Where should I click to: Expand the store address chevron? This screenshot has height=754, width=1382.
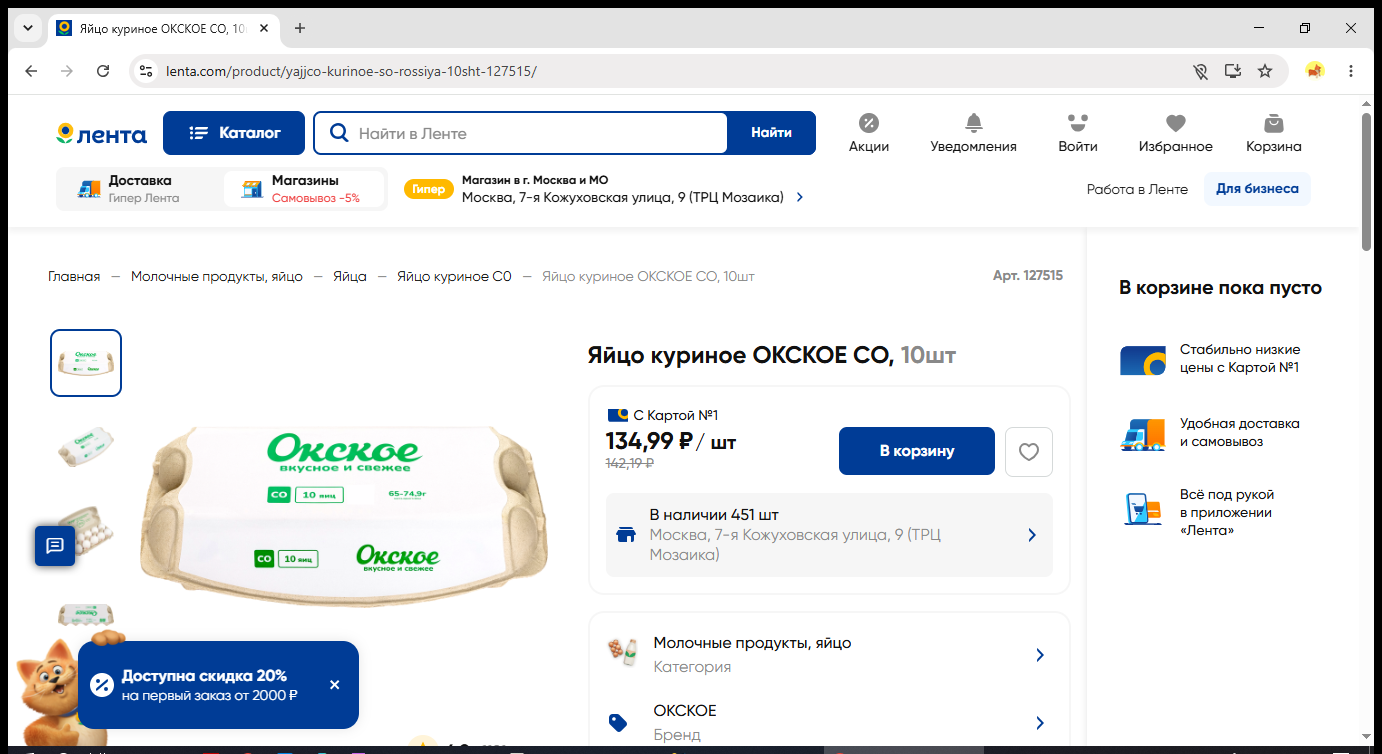point(800,198)
